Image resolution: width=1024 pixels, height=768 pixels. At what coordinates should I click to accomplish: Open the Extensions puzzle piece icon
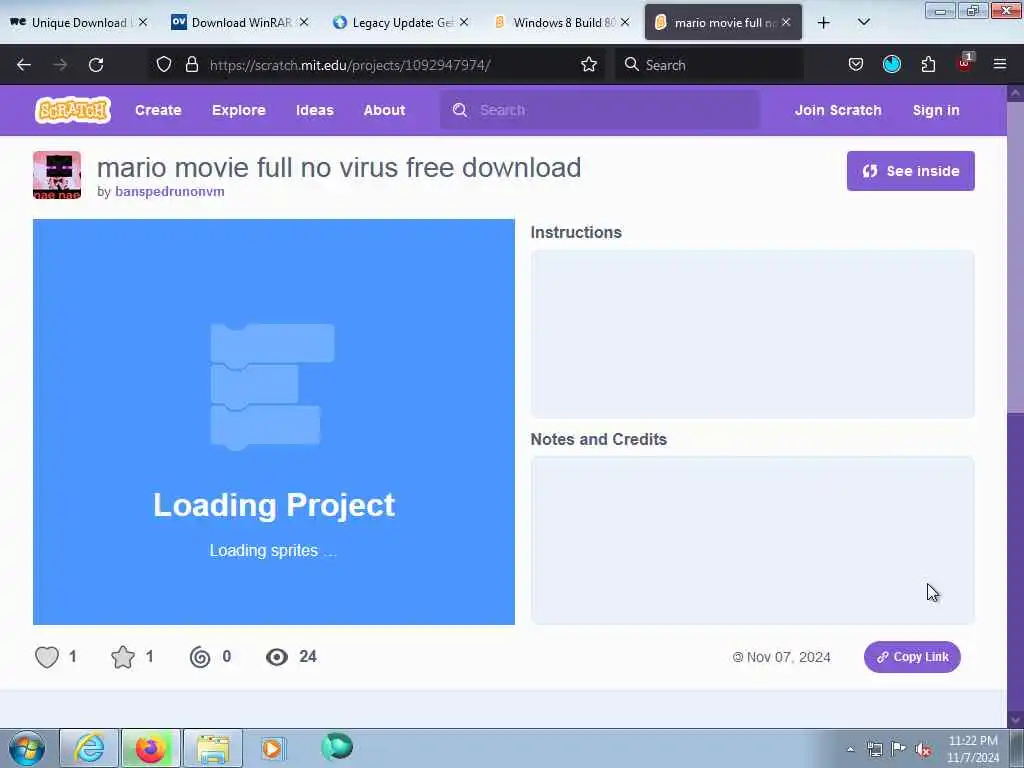(928, 65)
